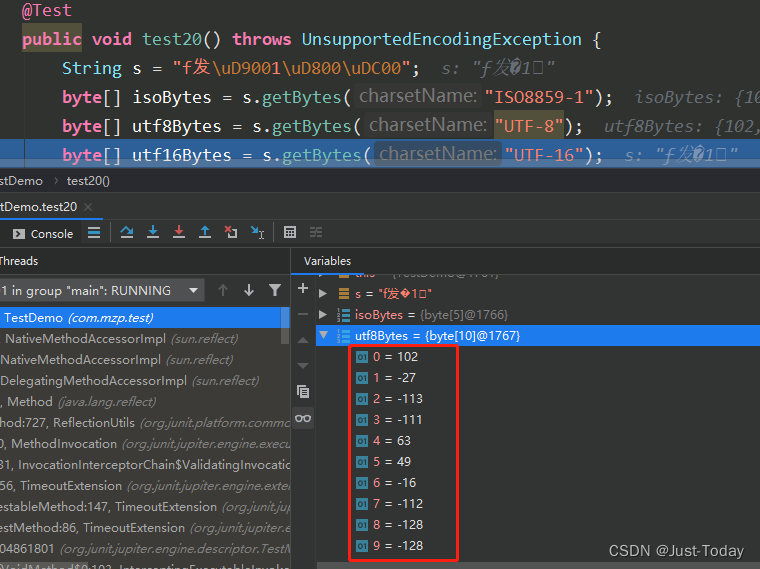Open the Evaluate Expression calculator icon
Image resolution: width=760 pixels, height=569 pixels.
pyautogui.click(x=290, y=232)
